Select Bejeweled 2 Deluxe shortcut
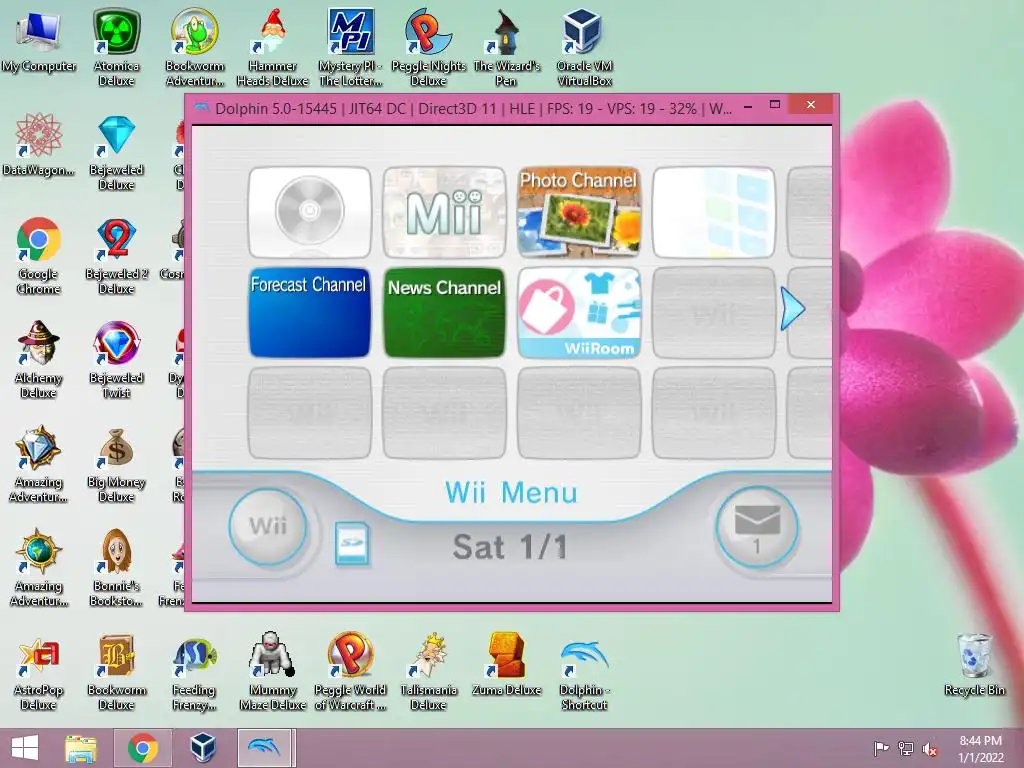 pyautogui.click(x=116, y=256)
